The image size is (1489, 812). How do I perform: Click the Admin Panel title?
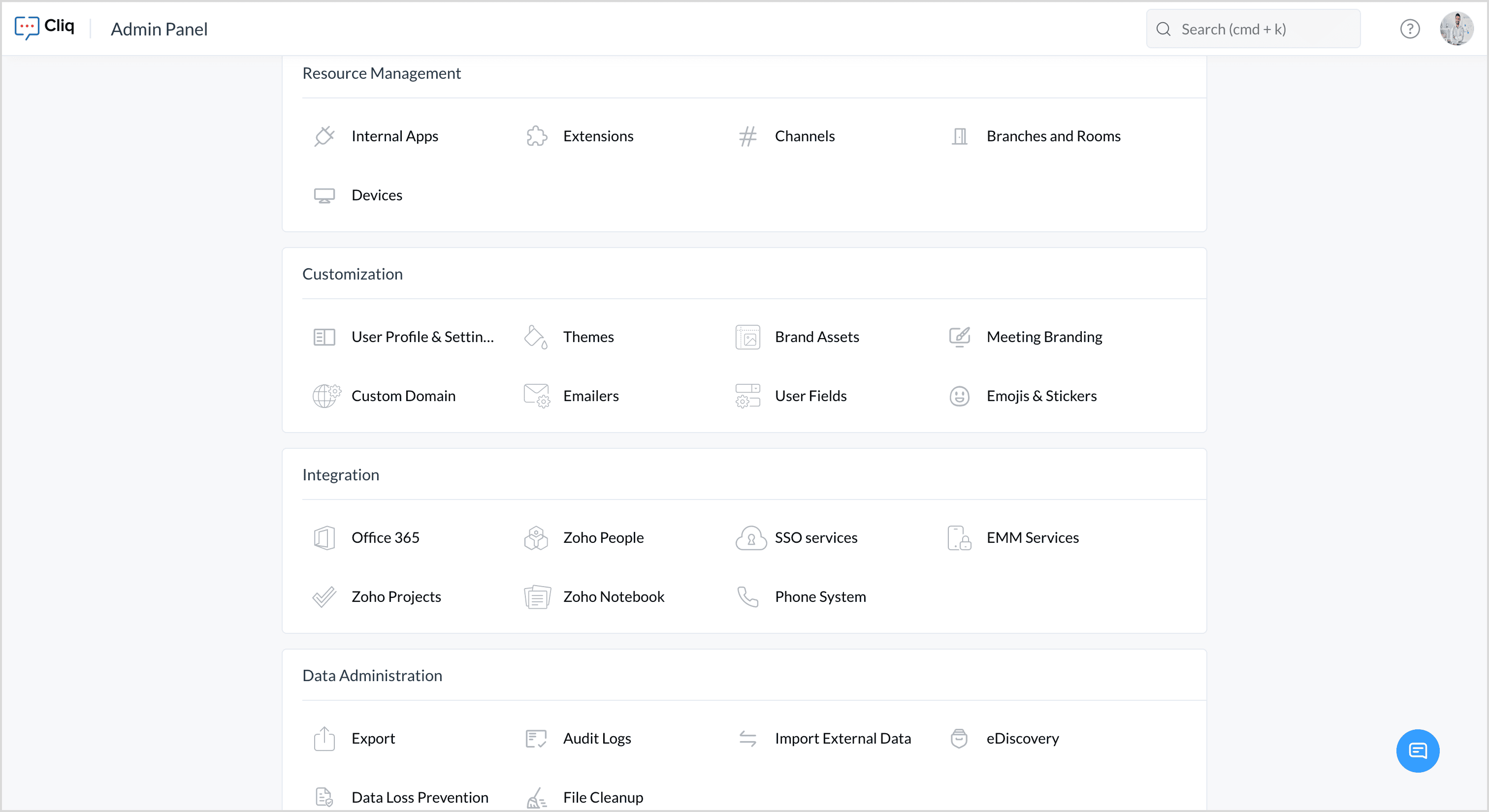pos(159,29)
